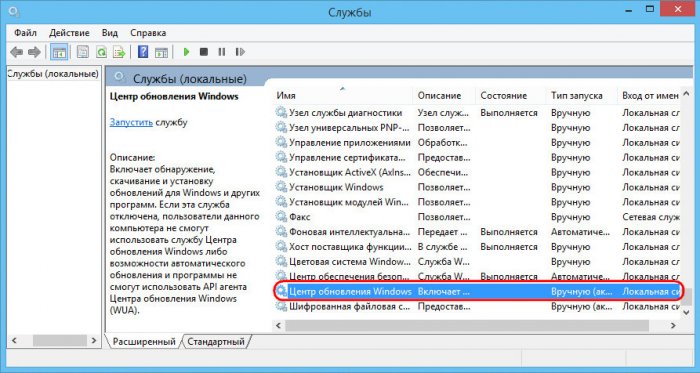Click the Back arrow toolbar icon
Image resolution: width=700 pixels, height=373 pixels.
(x=17, y=52)
